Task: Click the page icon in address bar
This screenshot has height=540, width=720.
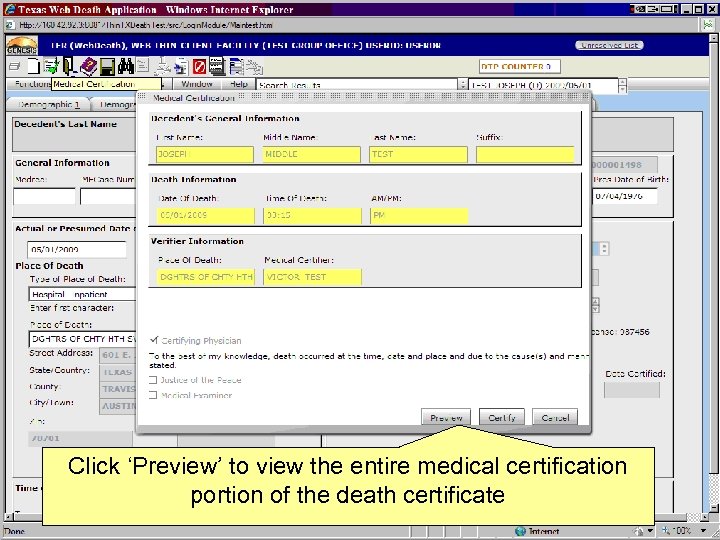Action: (x=9, y=25)
